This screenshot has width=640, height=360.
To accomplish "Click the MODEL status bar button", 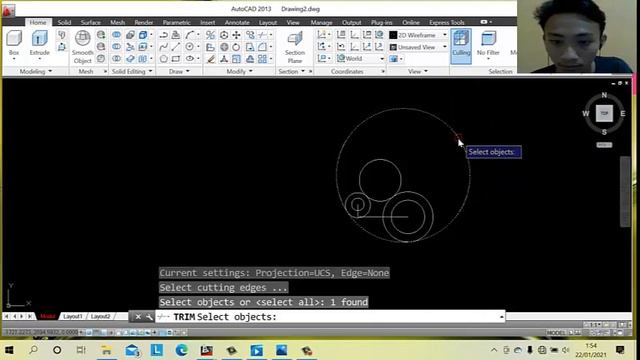I will pos(556,333).
